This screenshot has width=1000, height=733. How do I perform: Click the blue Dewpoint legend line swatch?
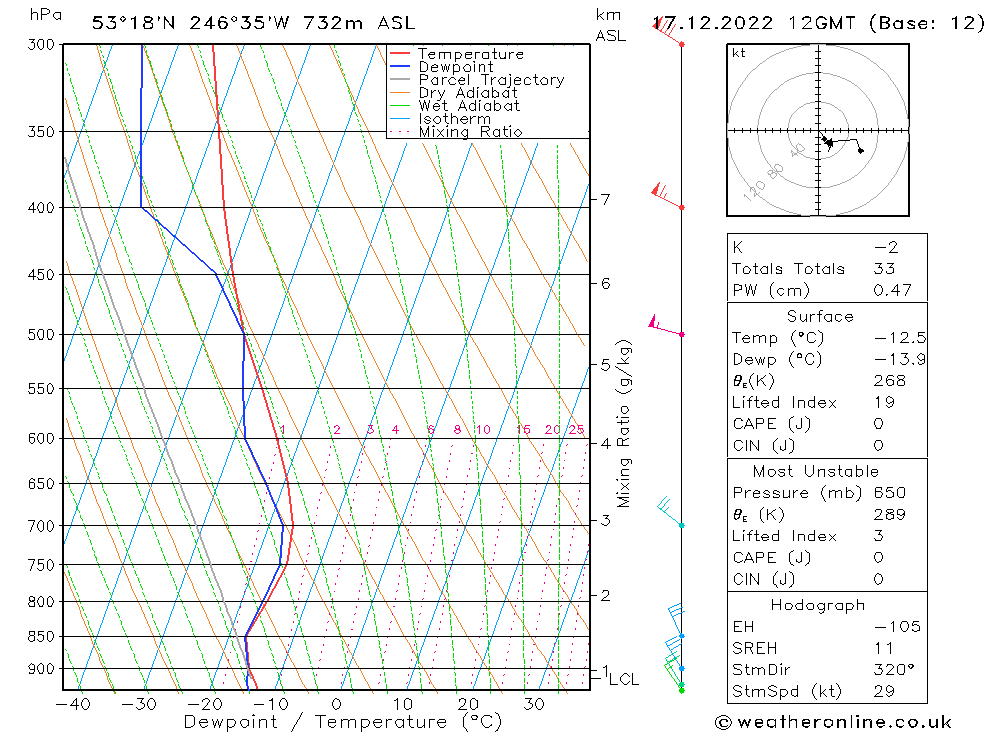click(400, 66)
